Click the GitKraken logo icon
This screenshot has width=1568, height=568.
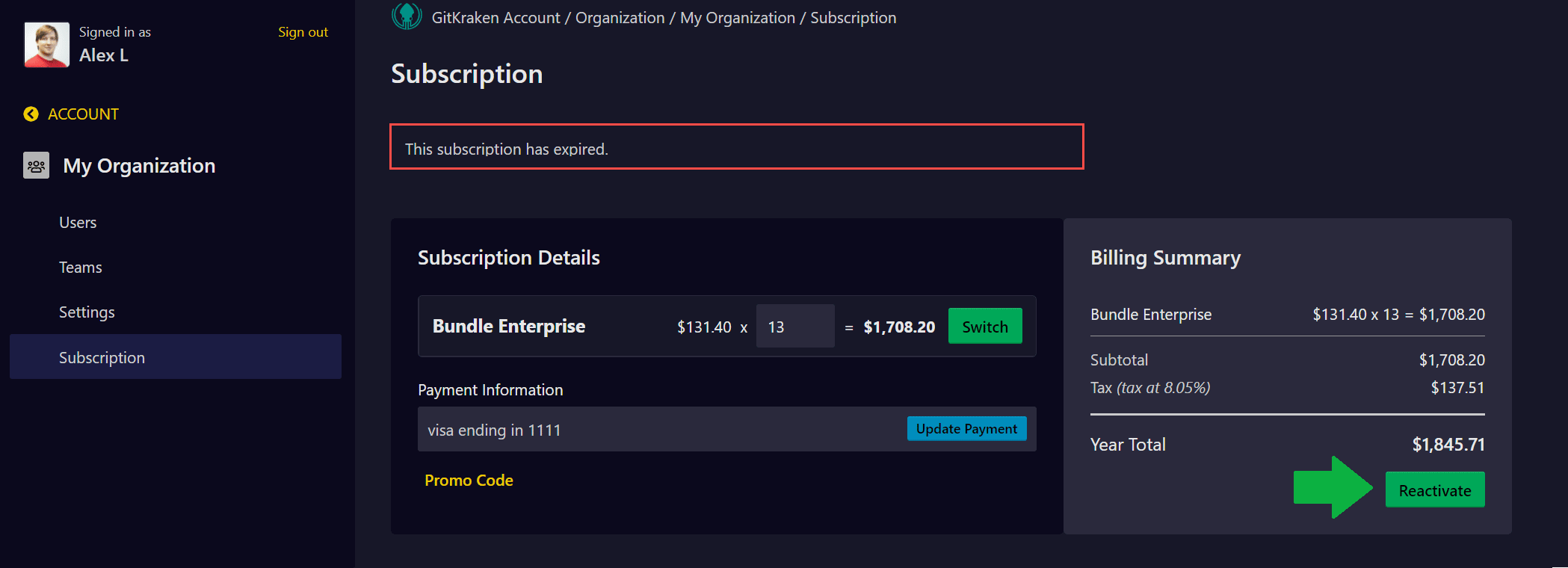(x=407, y=16)
